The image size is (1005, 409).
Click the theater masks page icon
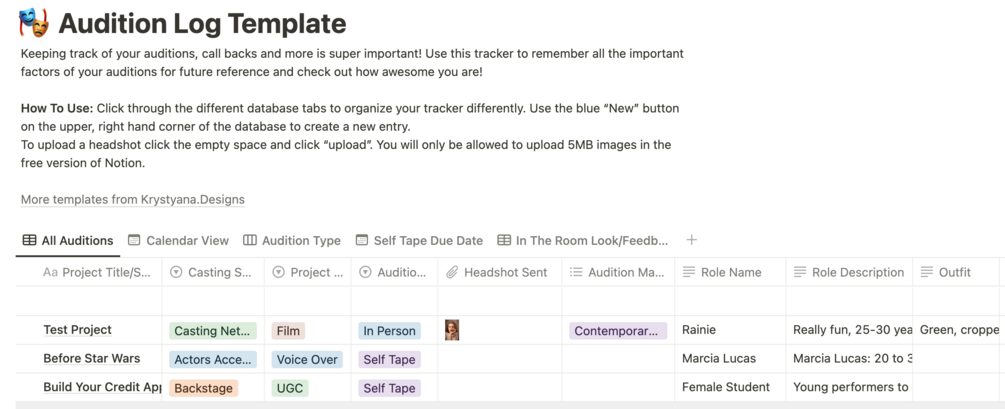[x=33, y=22]
